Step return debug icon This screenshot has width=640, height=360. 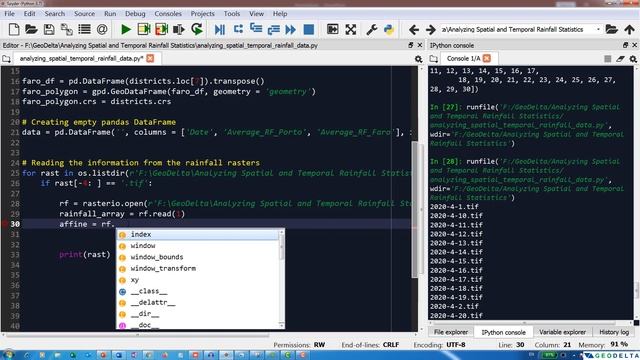coord(273,29)
